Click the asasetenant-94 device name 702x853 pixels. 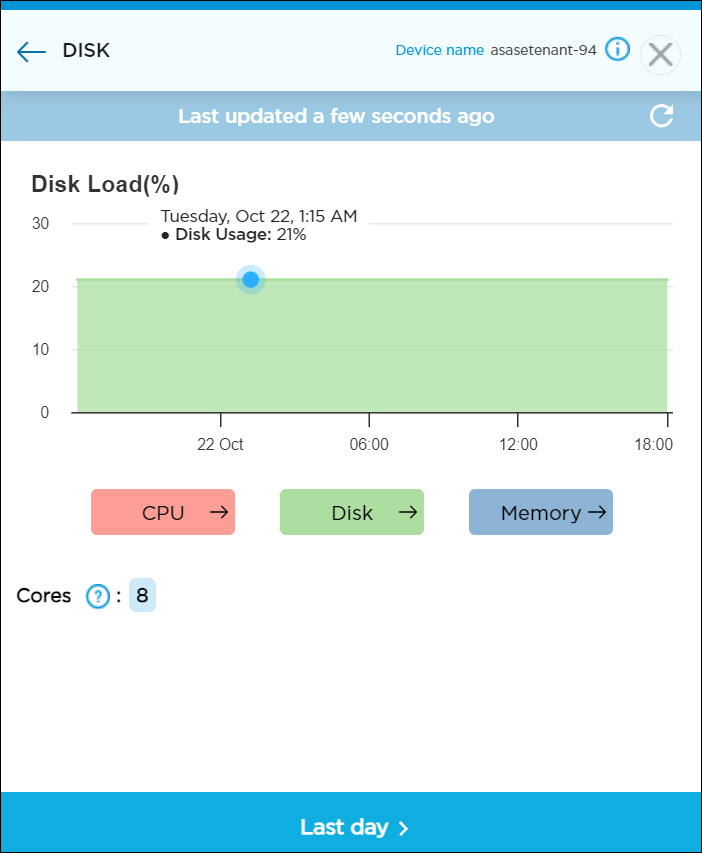545,49
